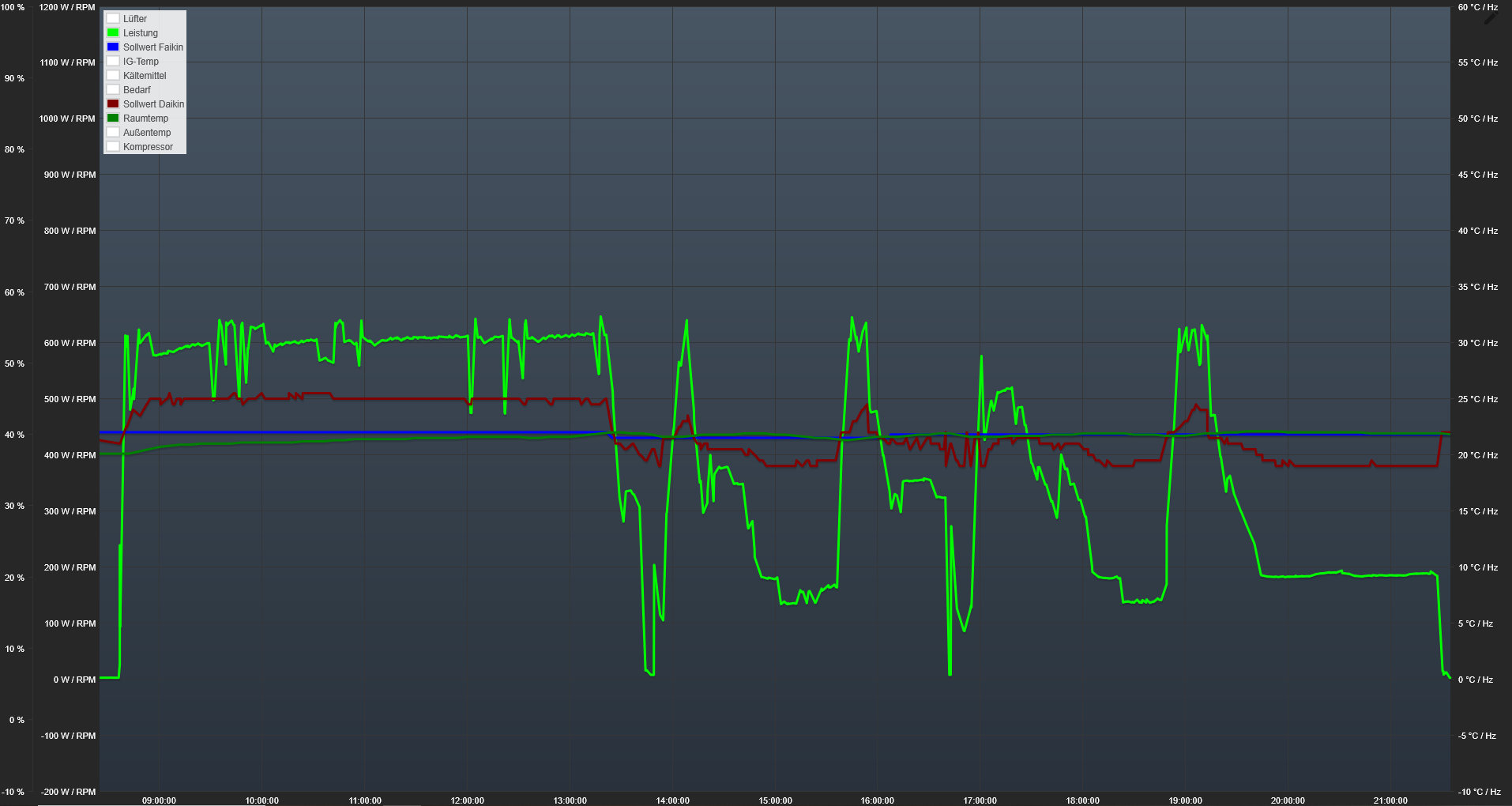
Task: Click the Sollwert Daikin legend label
Action: tap(153, 104)
